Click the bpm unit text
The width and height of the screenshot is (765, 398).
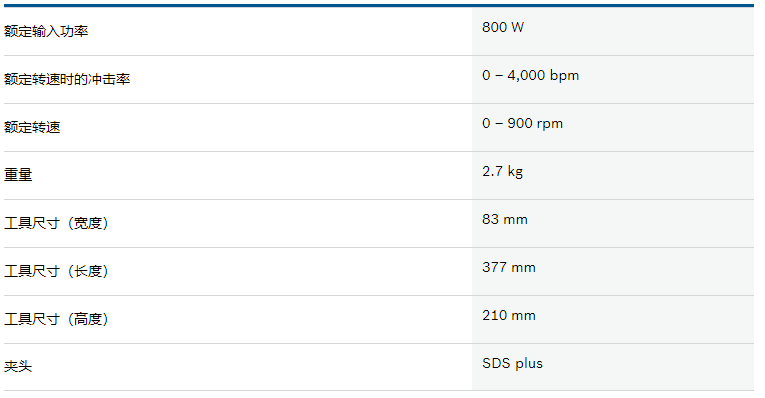[x=564, y=76]
